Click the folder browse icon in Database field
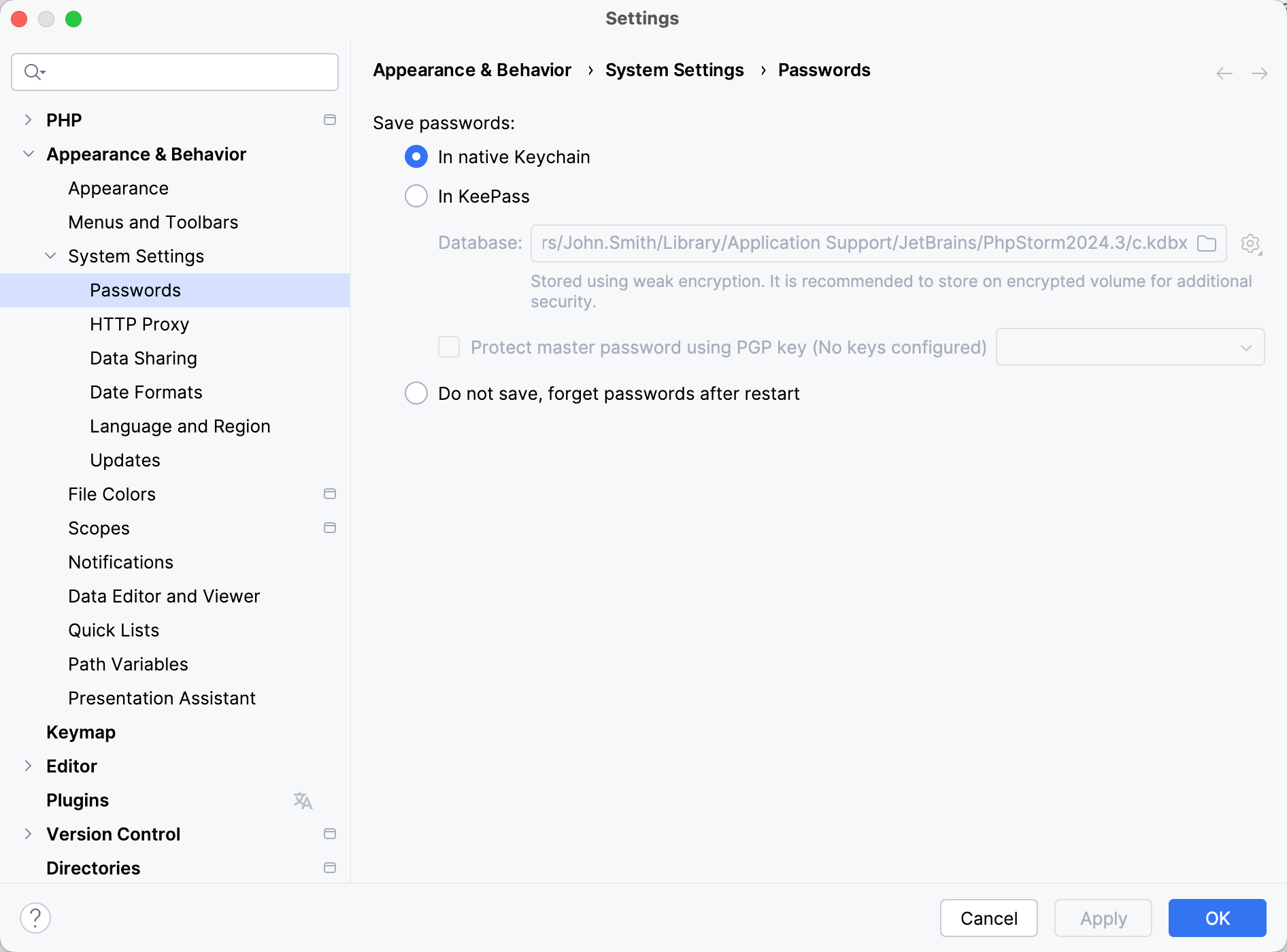This screenshot has width=1287, height=952. (x=1206, y=243)
